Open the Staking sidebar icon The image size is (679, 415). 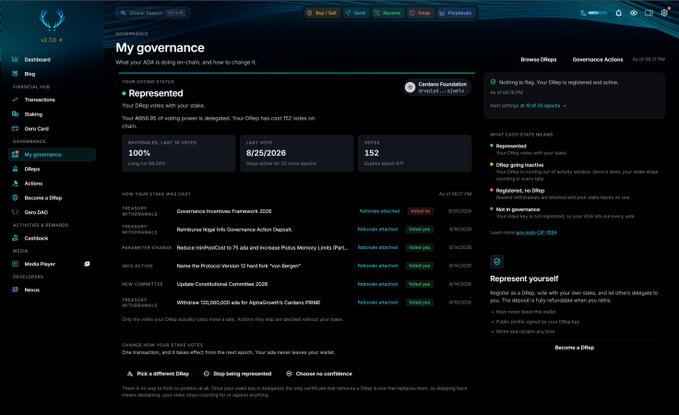point(15,114)
